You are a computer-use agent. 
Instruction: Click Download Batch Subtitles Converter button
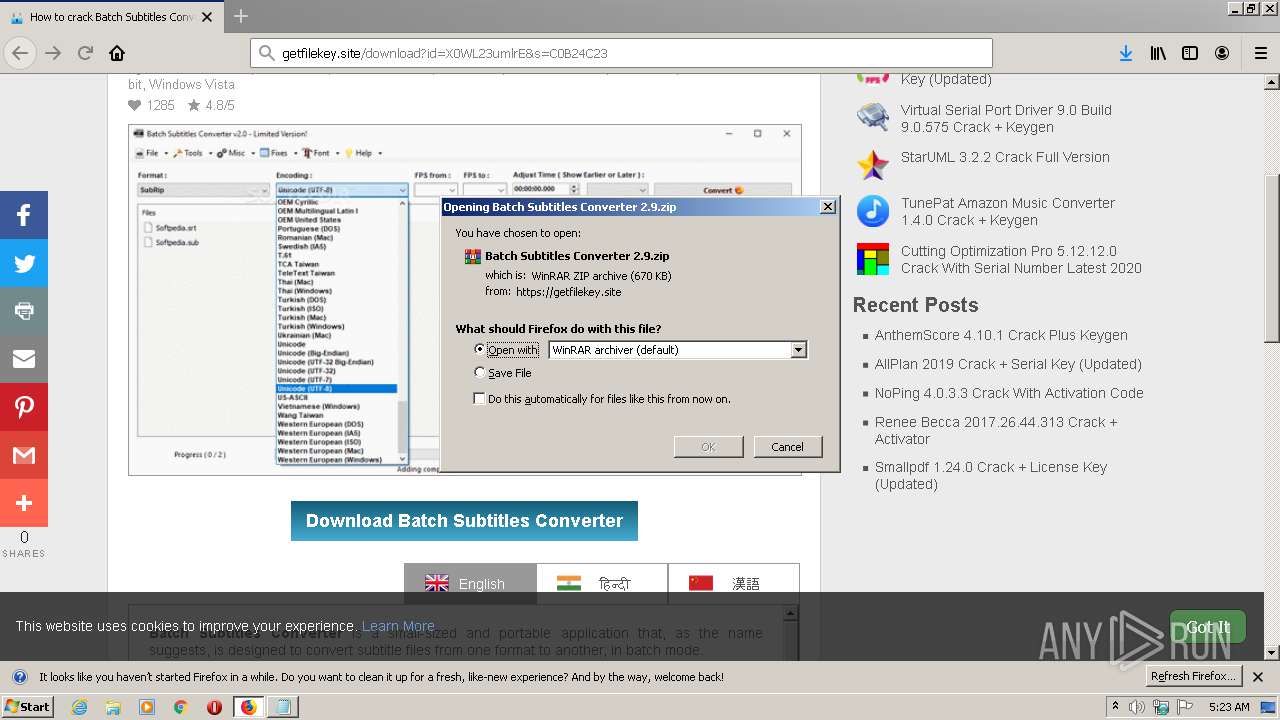[464, 521]
